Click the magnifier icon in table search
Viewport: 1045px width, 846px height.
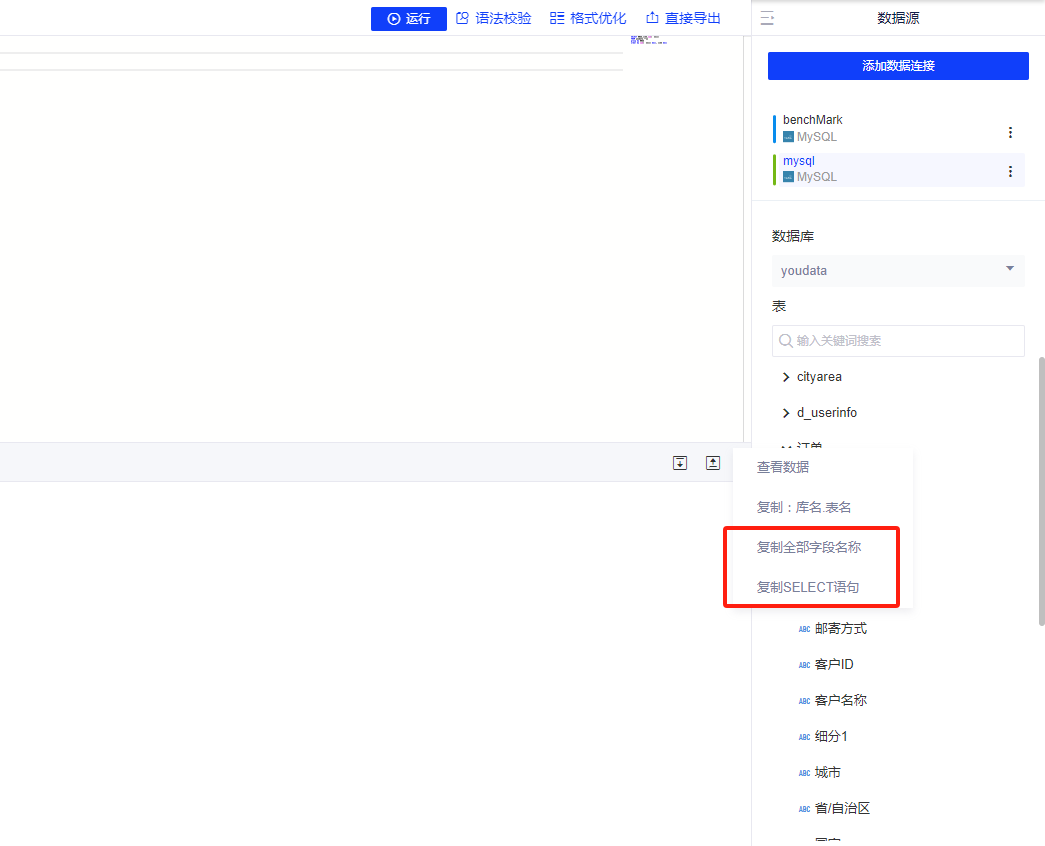point(786,341)
